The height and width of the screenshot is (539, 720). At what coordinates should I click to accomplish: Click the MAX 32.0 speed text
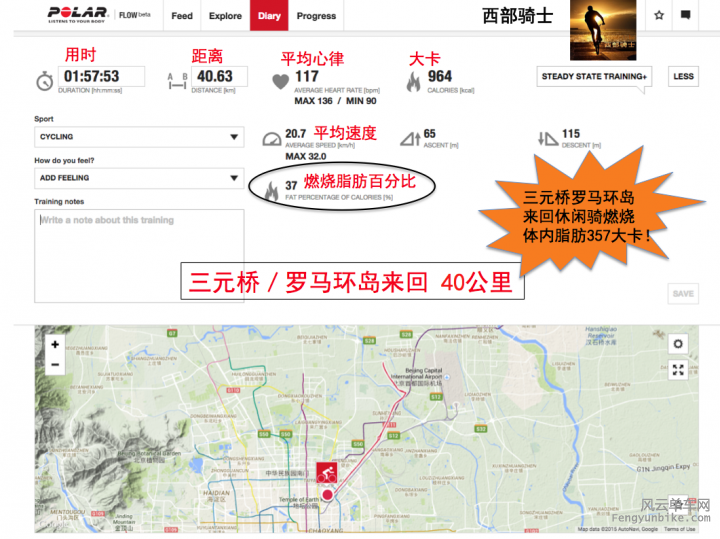pos(306,157)
